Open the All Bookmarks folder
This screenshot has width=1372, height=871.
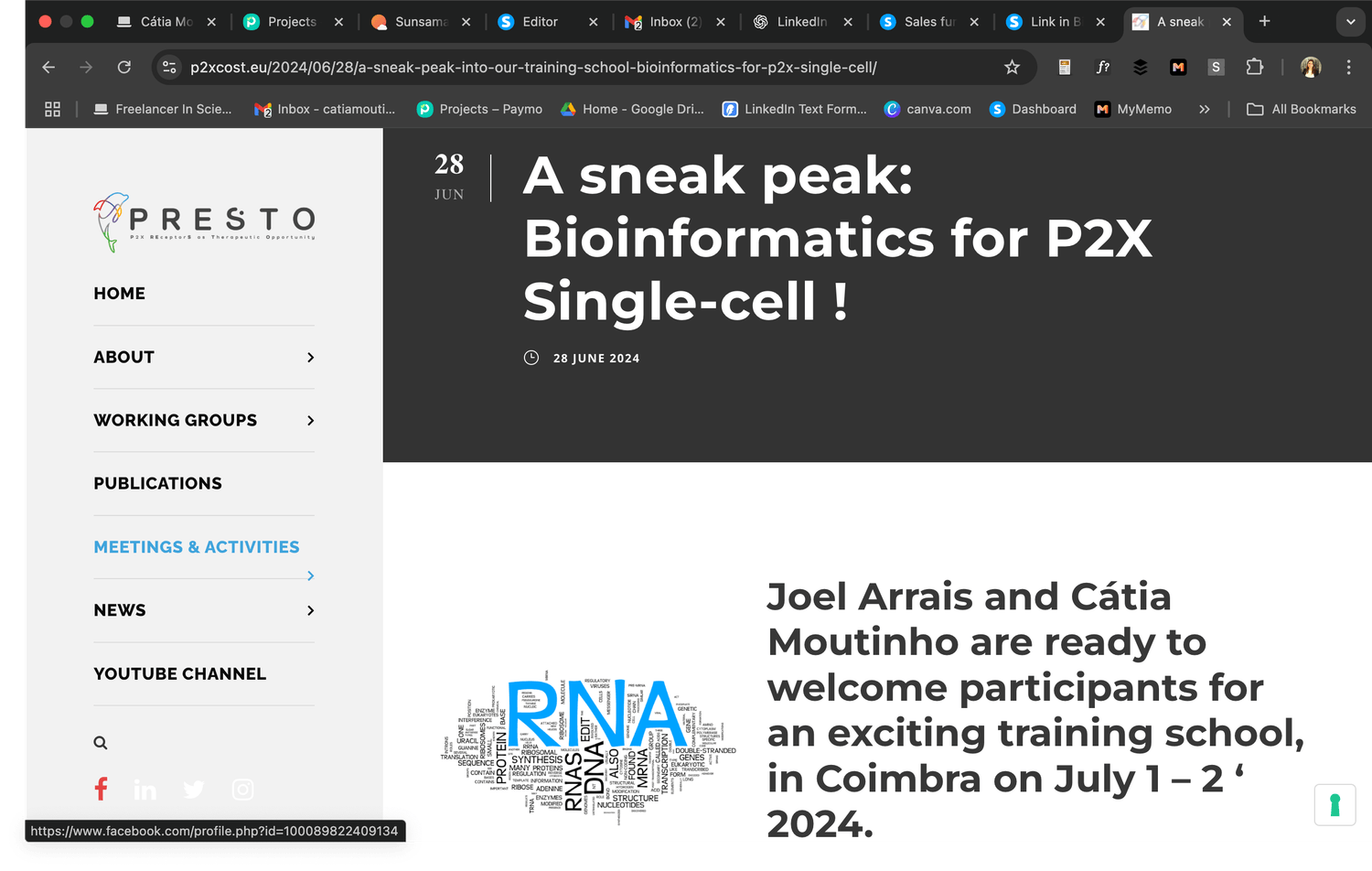coord(1302,109)
